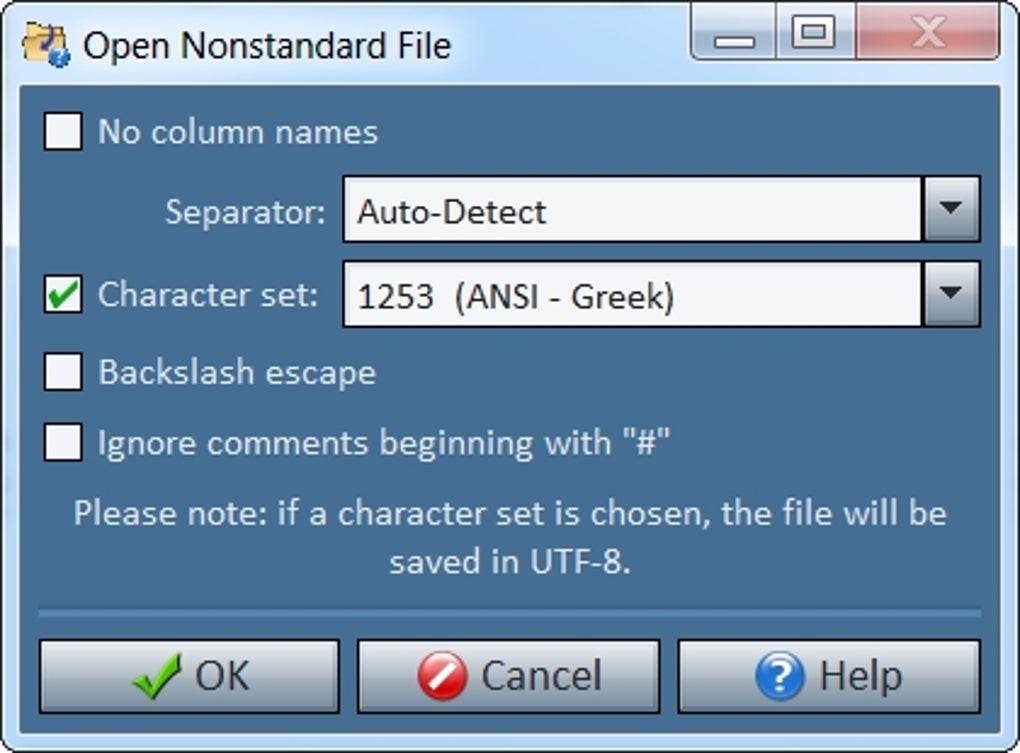The height and width of the screenshot is (753, 1020).
Task: Enable the No column names checkbox
Action: point(63,132)
